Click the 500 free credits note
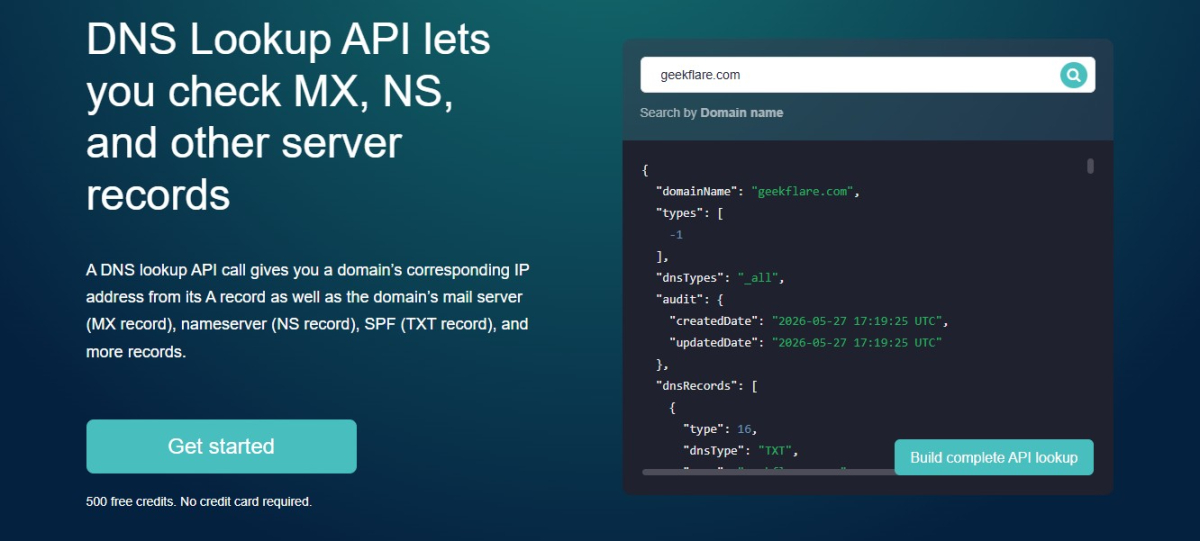 click(x=199, y=501)
